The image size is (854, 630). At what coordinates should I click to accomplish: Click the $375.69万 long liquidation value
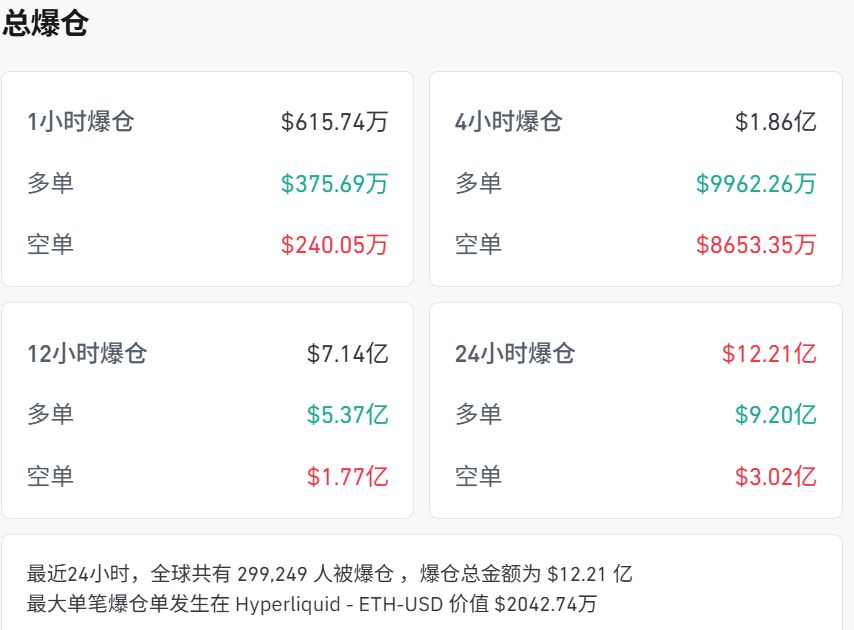coord(334,184)
